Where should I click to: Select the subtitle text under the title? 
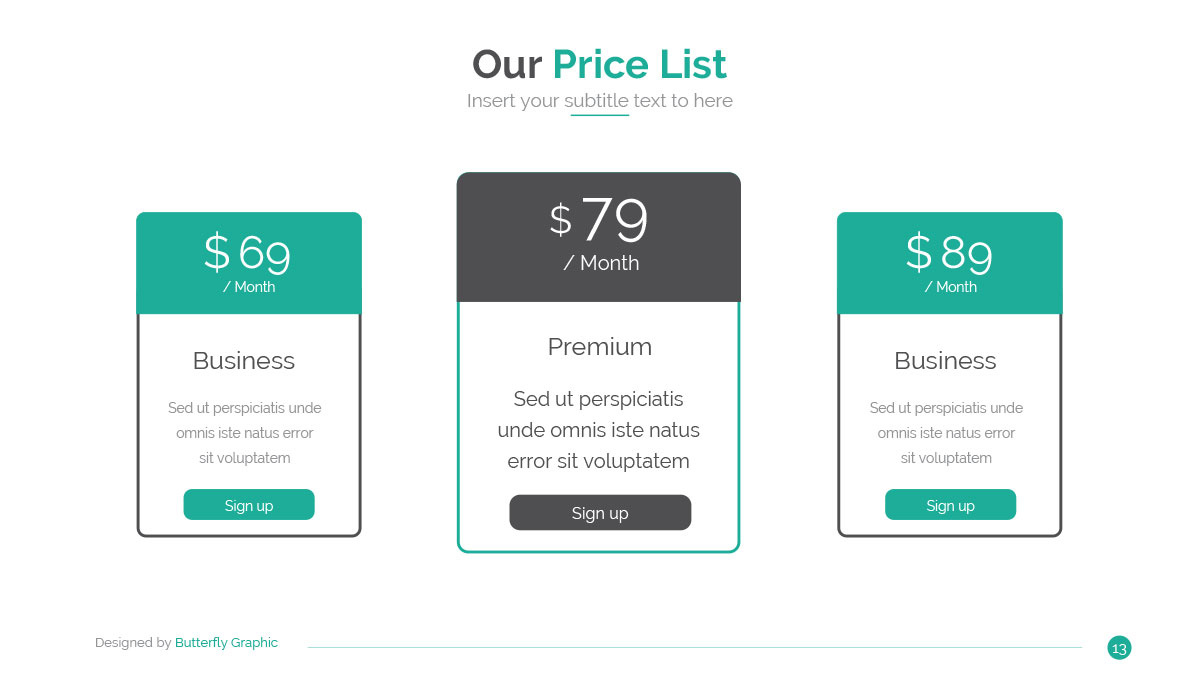(x=600, y=101)
